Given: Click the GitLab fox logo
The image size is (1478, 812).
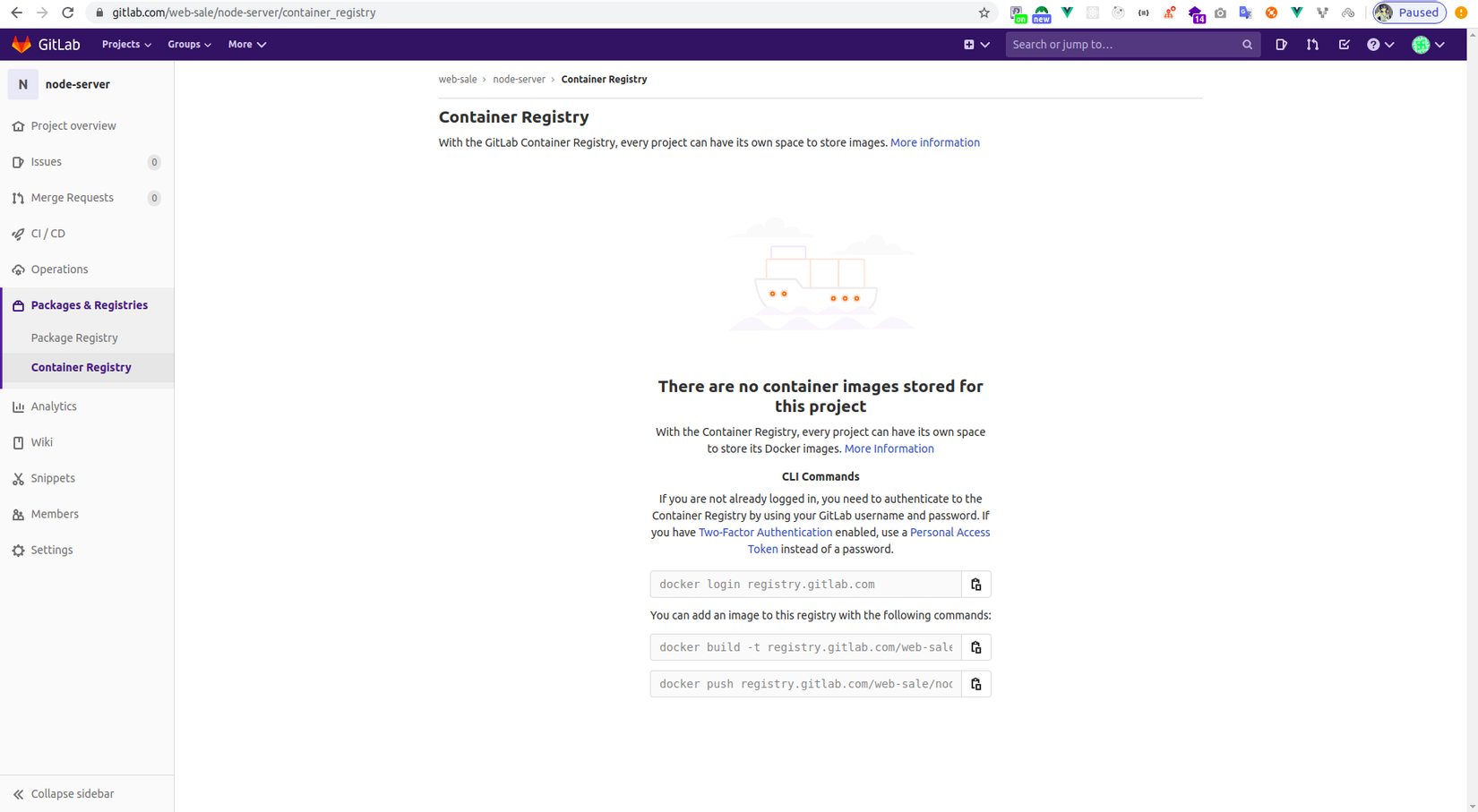Looking at the screenshot, I should pos(21,45).
